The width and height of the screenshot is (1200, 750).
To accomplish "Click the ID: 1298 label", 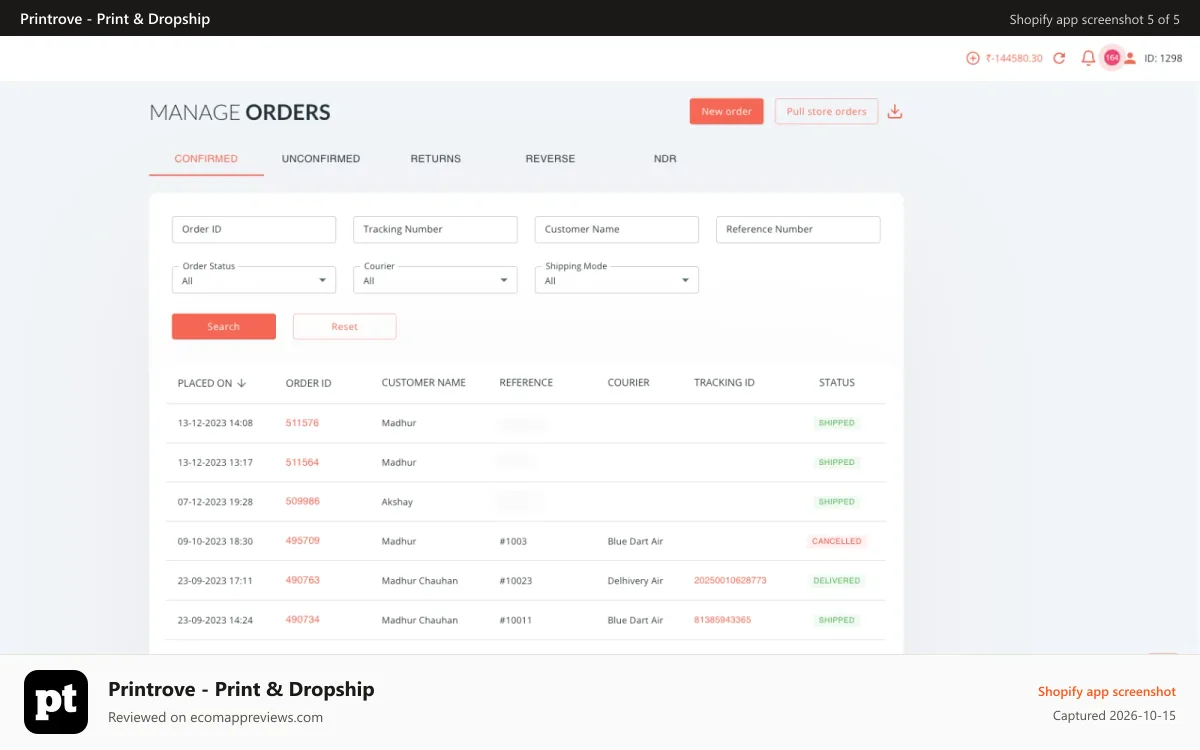I will point(1164,58).
